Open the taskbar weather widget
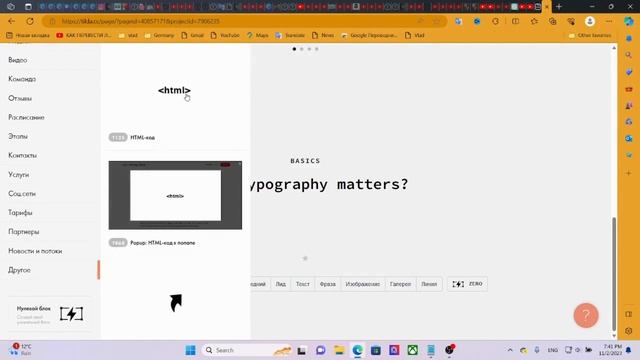Screen dimensions: 640x360 (x=21, y=349)
